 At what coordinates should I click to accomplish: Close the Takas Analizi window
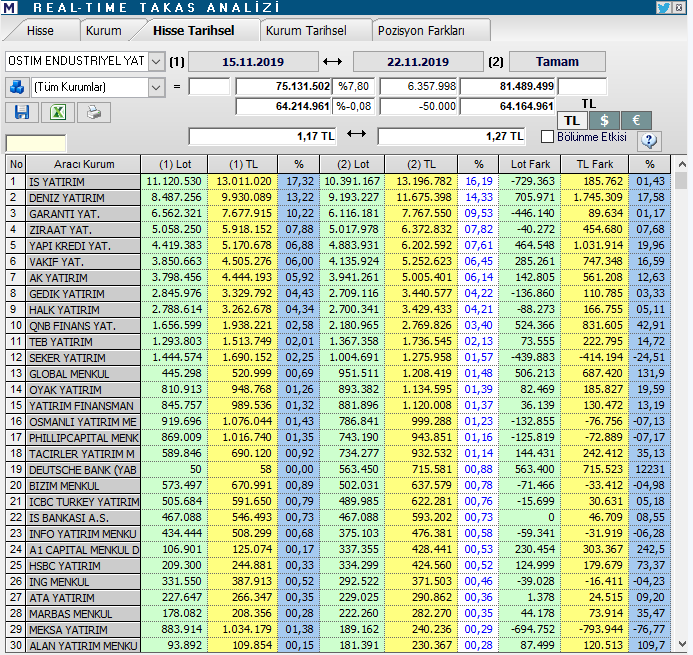679,8
